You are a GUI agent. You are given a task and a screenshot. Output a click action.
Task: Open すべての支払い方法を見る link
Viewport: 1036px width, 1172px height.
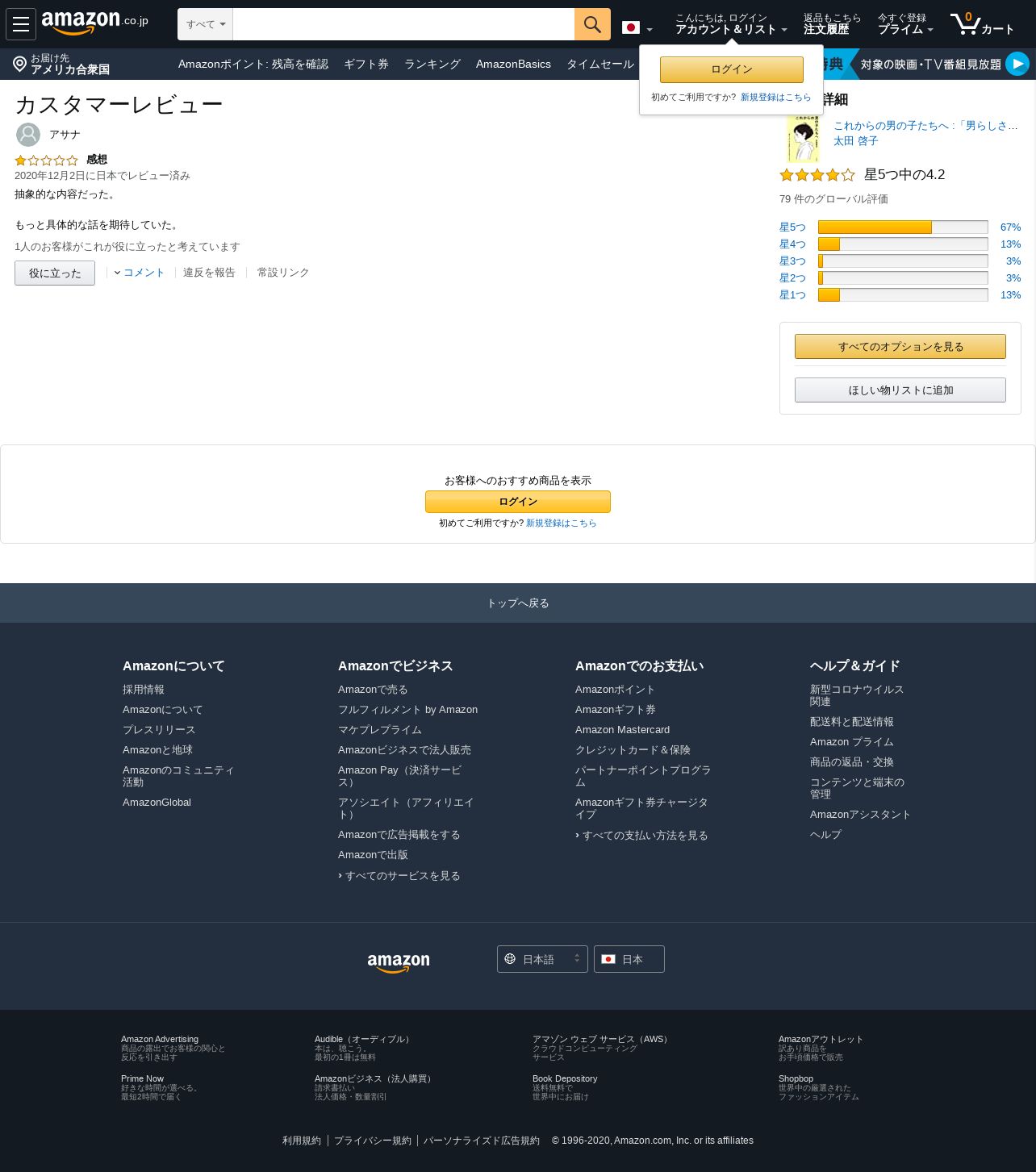641,836
